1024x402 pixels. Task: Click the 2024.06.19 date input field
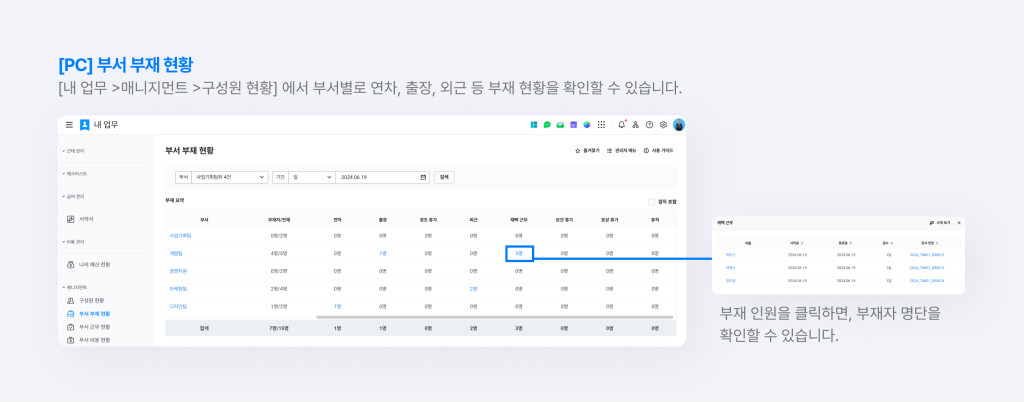coord(383,177)
